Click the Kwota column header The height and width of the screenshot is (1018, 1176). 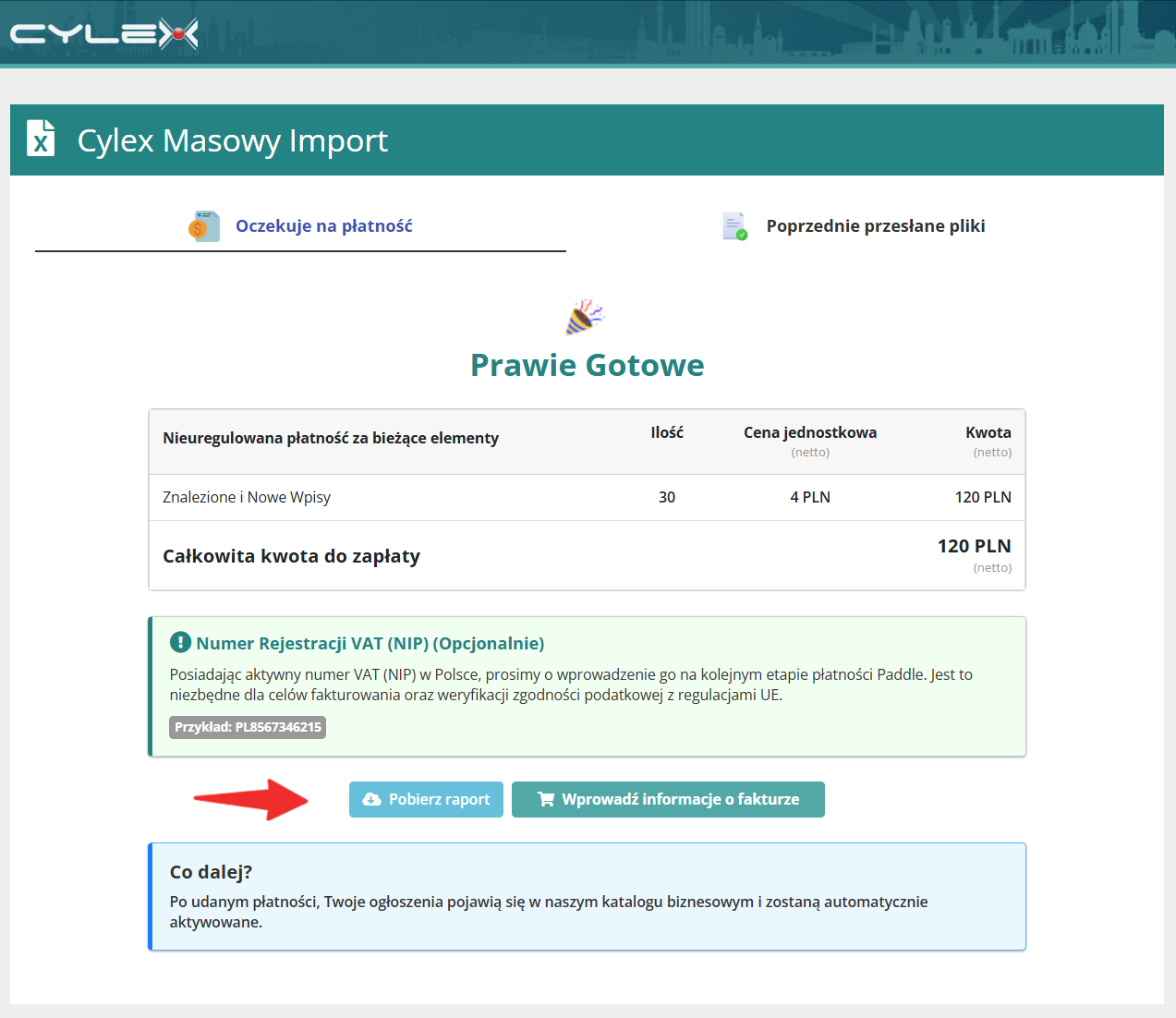988,432
